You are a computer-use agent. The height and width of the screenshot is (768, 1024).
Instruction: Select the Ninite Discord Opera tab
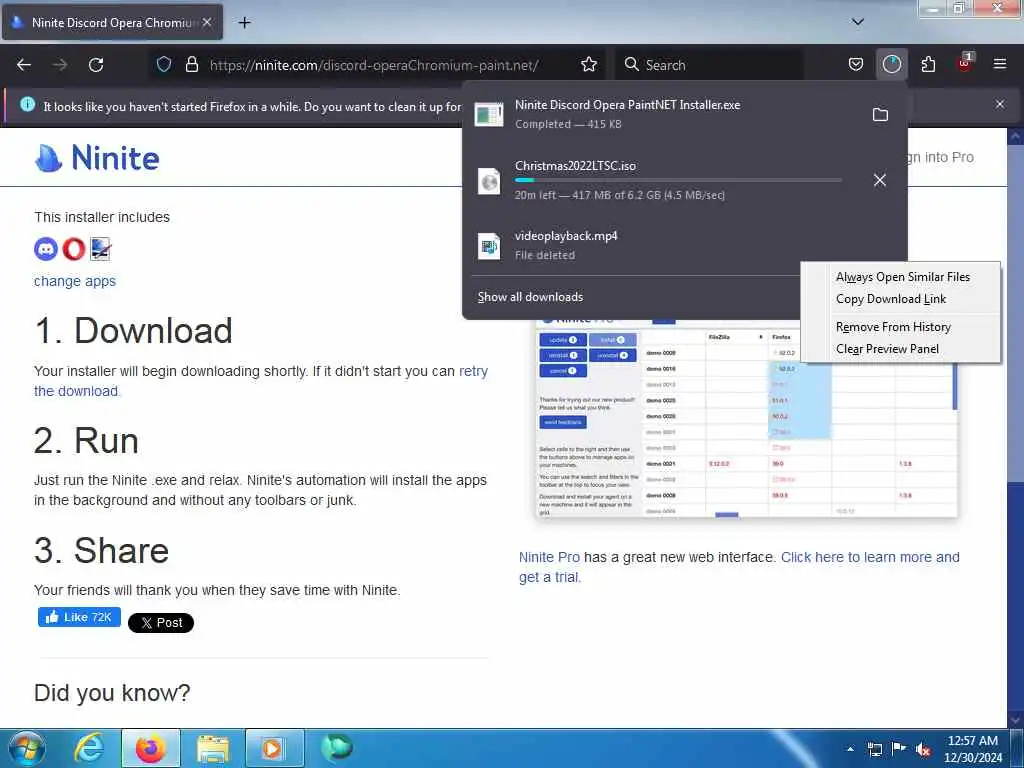tap(112, 22)
